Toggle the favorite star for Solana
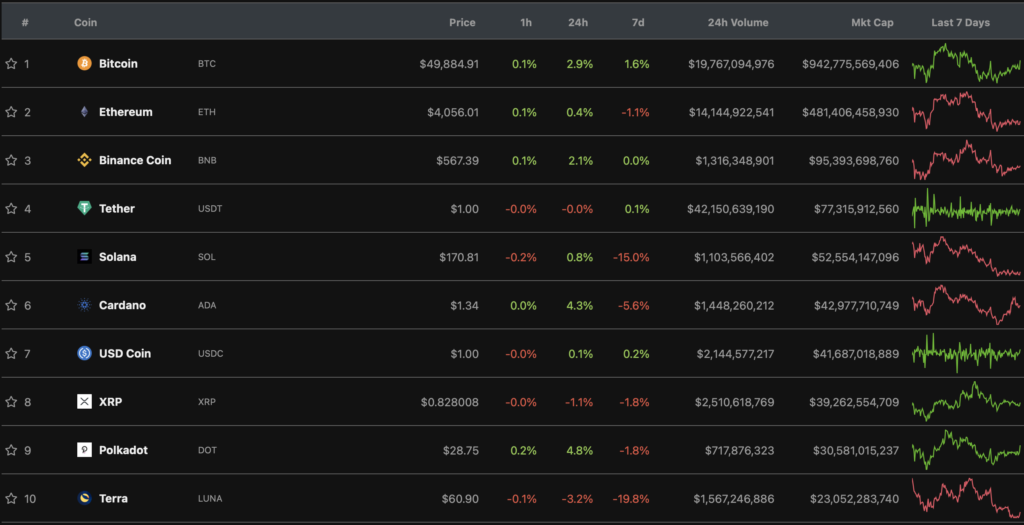This screenshot has width=1024, height=525. click(11, 257)
